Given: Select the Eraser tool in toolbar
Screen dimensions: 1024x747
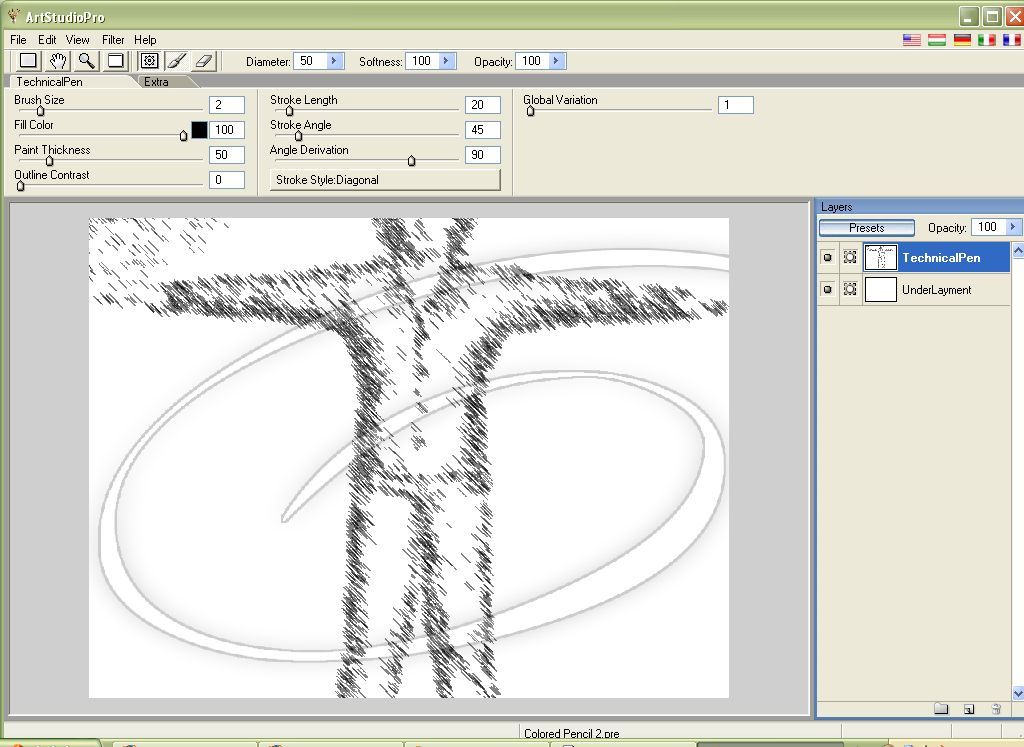Looking at the screenshot, I should 204,61.
